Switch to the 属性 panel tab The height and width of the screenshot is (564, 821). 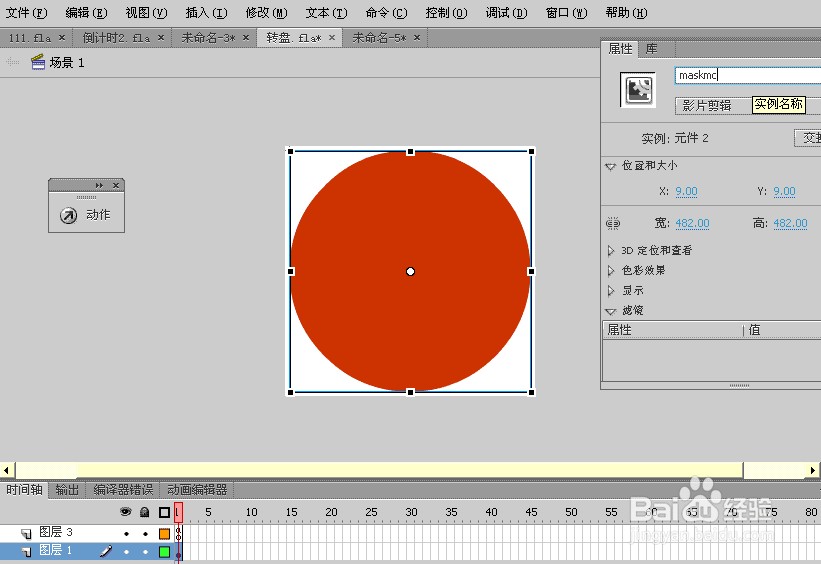(x=620, y=49)
